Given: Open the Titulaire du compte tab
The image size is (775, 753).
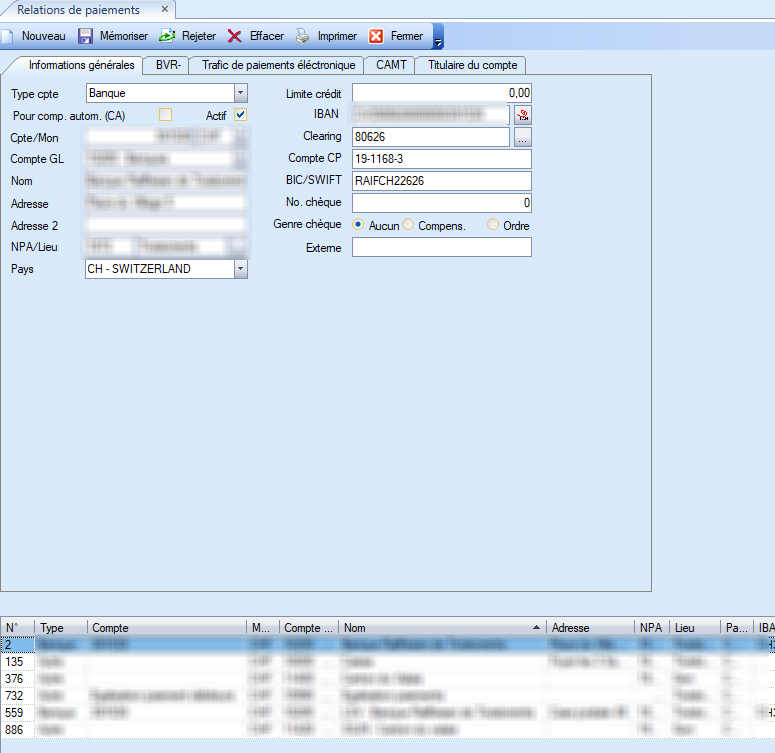Looking at the screenshot, I should tap(472, 65).
